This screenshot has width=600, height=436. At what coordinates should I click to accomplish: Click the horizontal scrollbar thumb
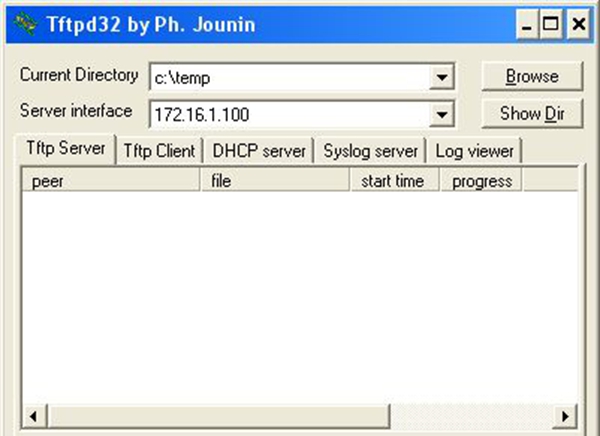pyautogui.click(x=218, y=416)
